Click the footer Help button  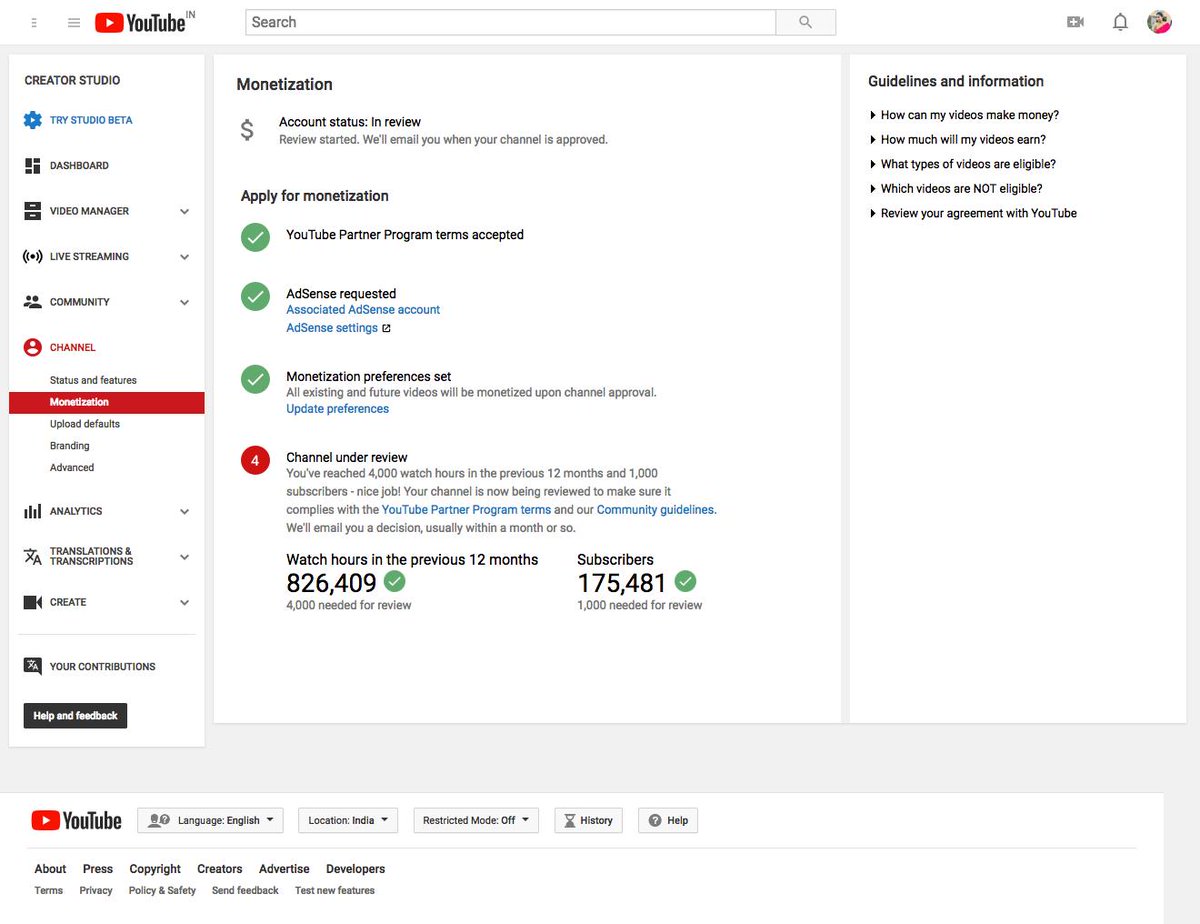pyautogui.click(x=668, y=820)
